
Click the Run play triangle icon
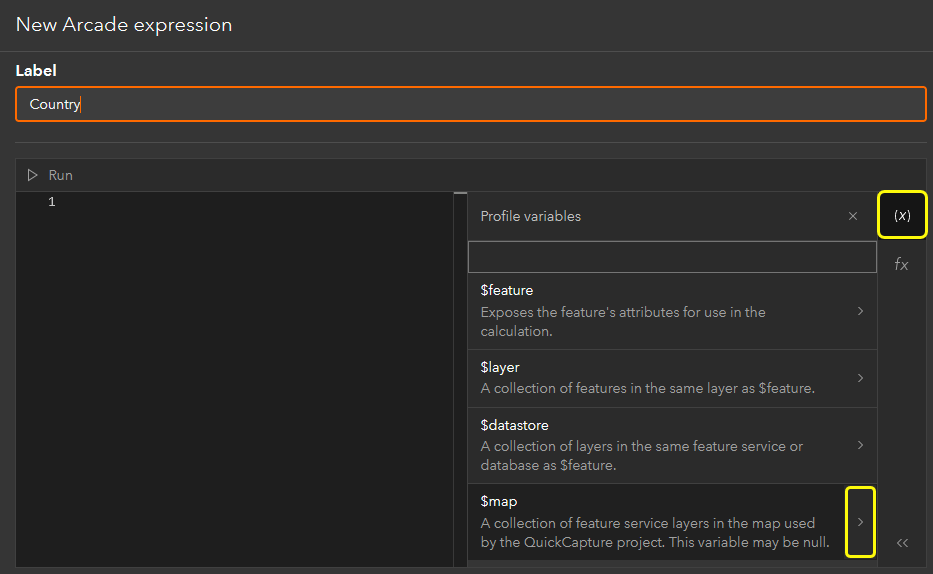[x=33, y=175]
